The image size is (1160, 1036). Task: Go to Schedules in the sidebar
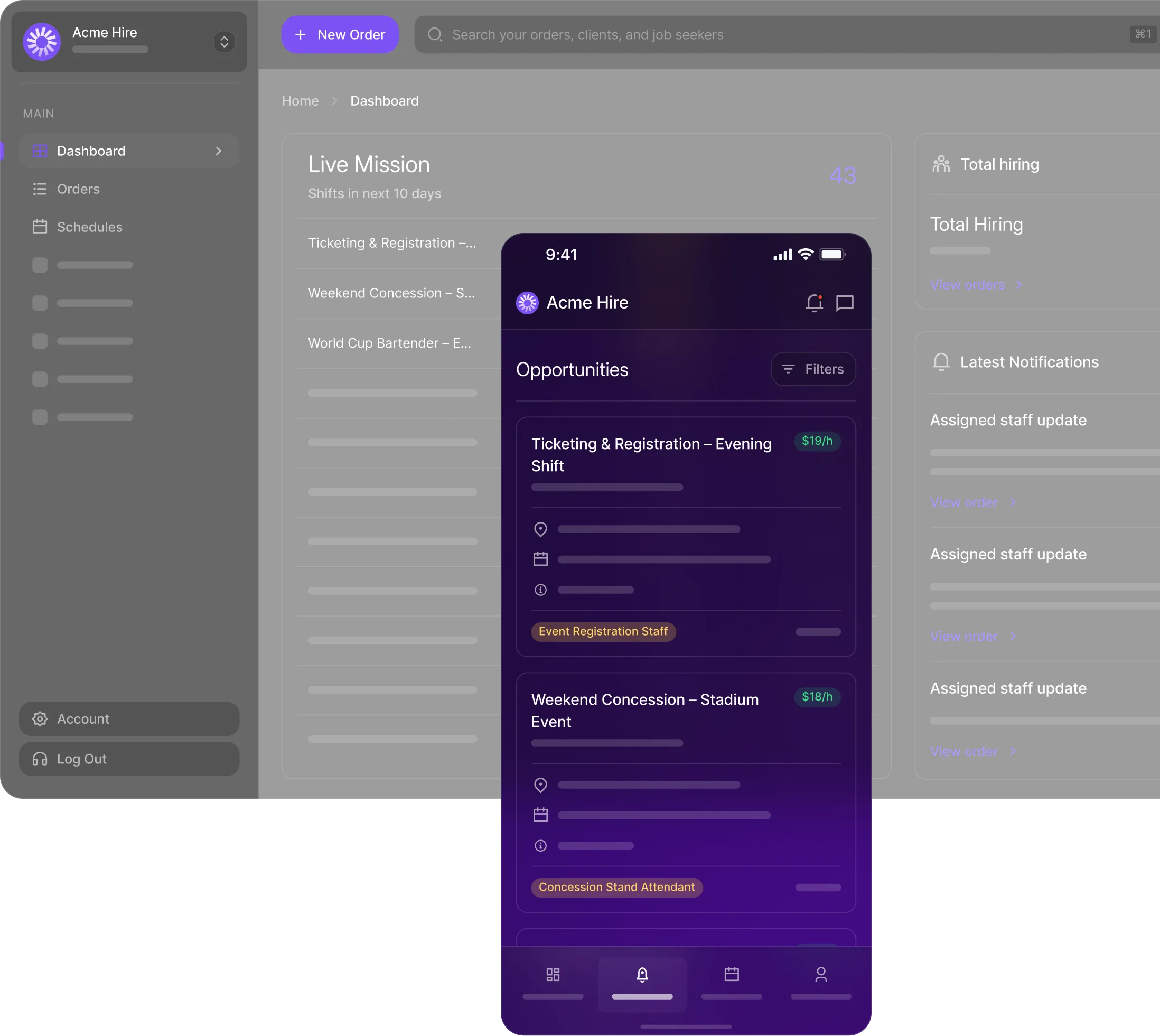coord(89,227)
